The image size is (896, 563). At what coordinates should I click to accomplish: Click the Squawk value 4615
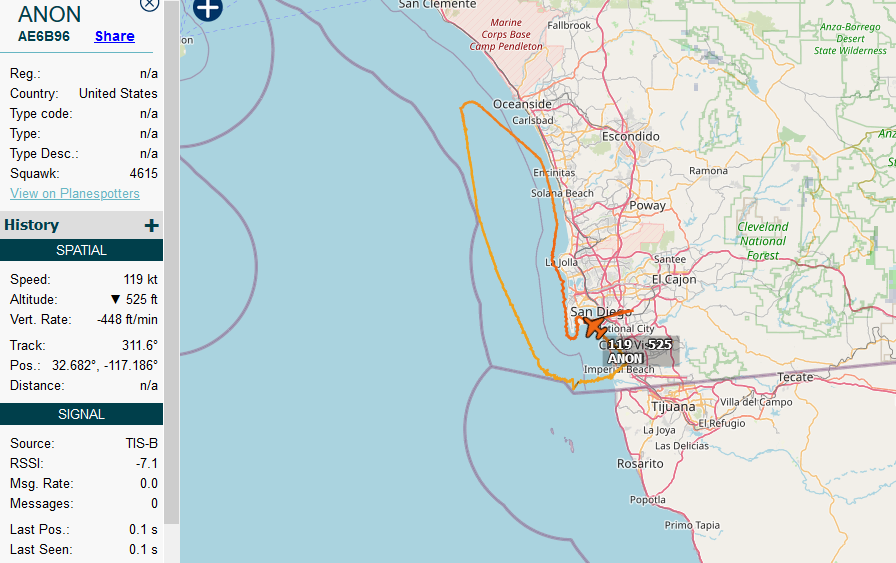pos(143,173)
